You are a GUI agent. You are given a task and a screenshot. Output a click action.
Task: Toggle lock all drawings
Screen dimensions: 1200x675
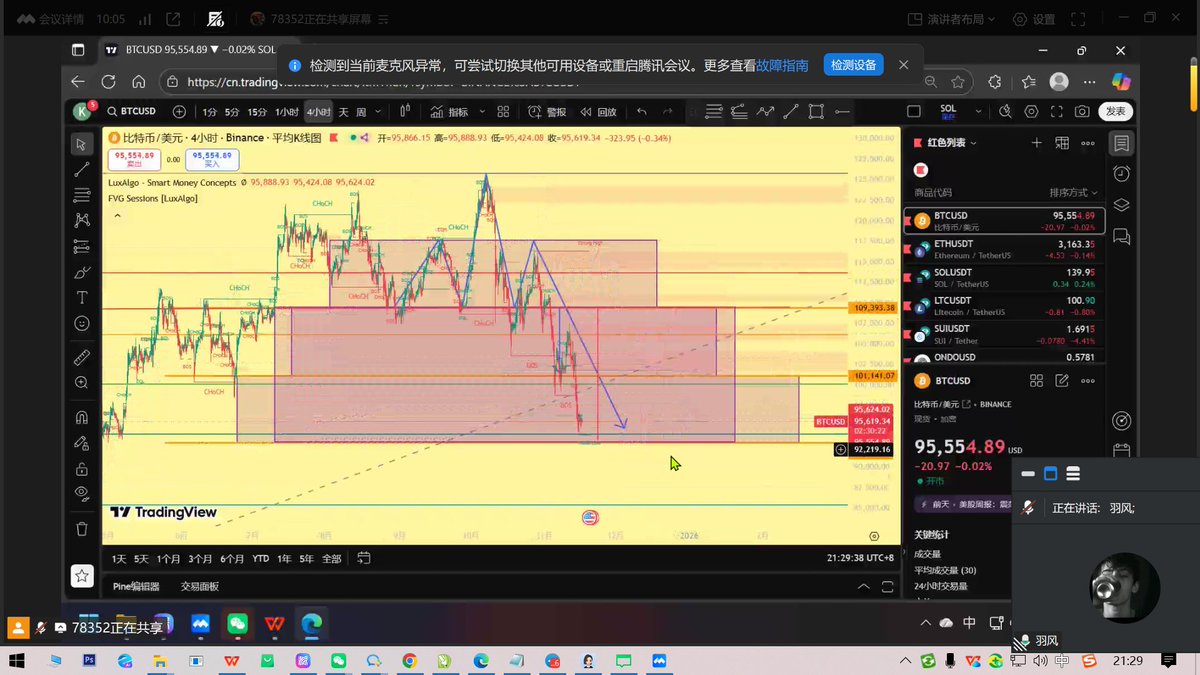[82, 467]
